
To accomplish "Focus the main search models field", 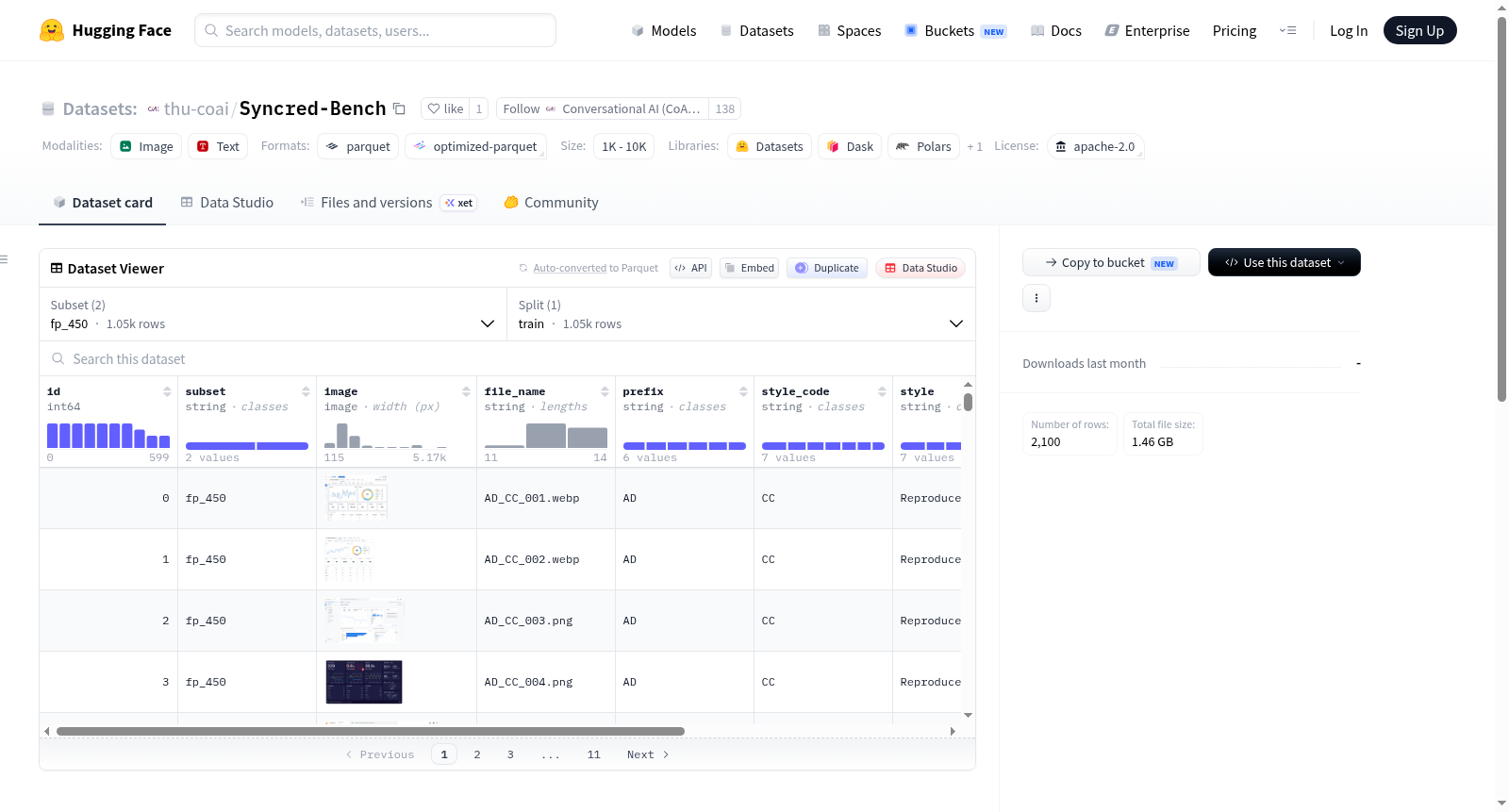I will (375, 30).
